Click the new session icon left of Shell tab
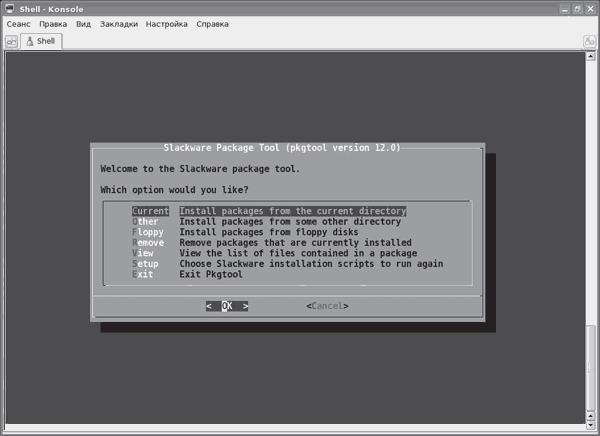600x436 pixels. pyautogui.click(x=11, y=42)
